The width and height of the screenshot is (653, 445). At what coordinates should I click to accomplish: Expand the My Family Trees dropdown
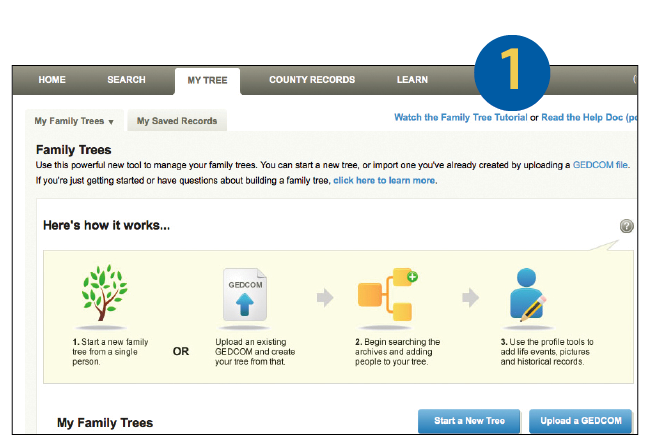(74, 121)
